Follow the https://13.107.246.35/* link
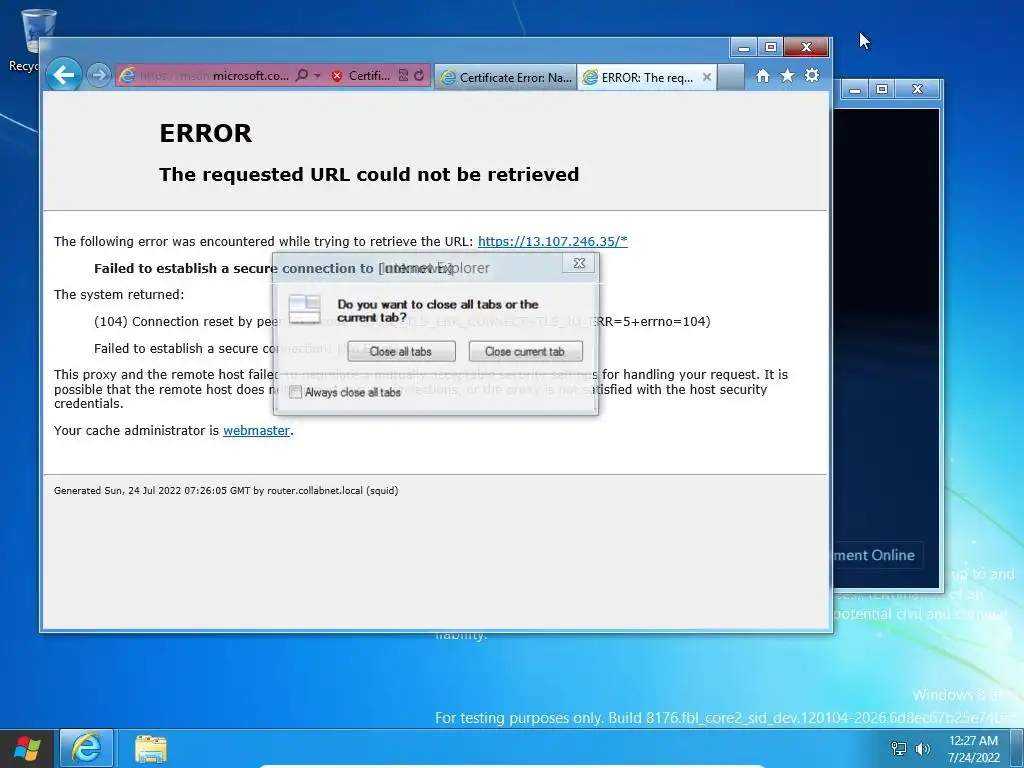 pos(552,241)
